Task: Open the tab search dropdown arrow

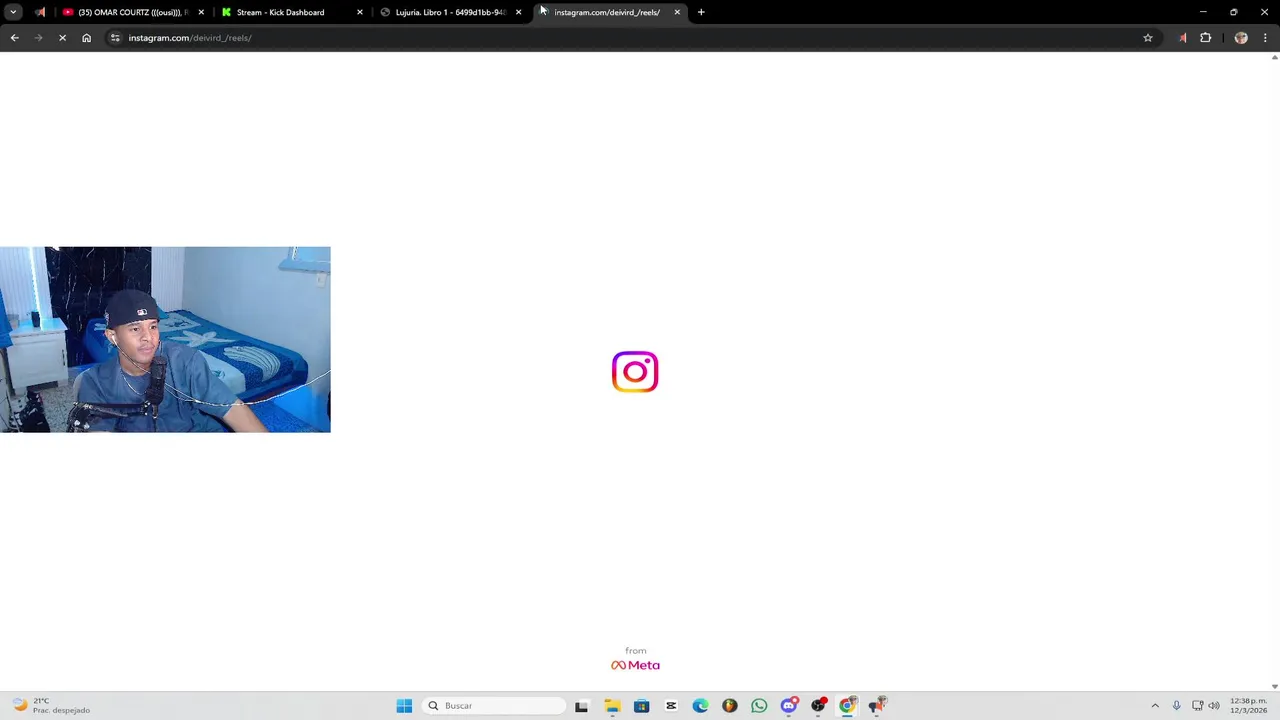Action: 13,12
